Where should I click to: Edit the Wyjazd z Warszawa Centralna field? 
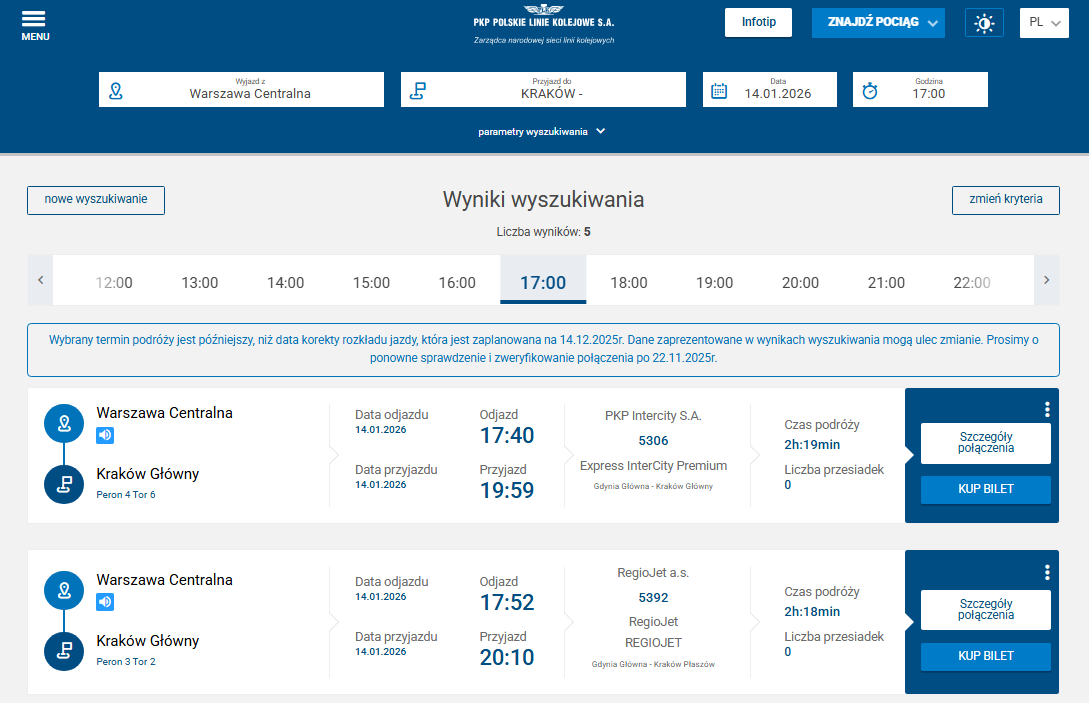(x=241, y=90)
